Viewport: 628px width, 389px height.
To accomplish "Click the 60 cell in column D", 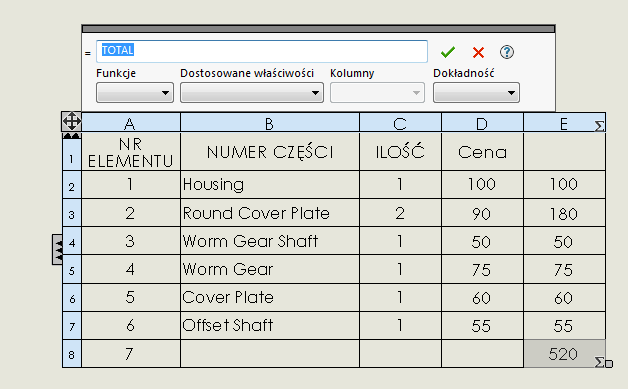I will pos(483,298).
